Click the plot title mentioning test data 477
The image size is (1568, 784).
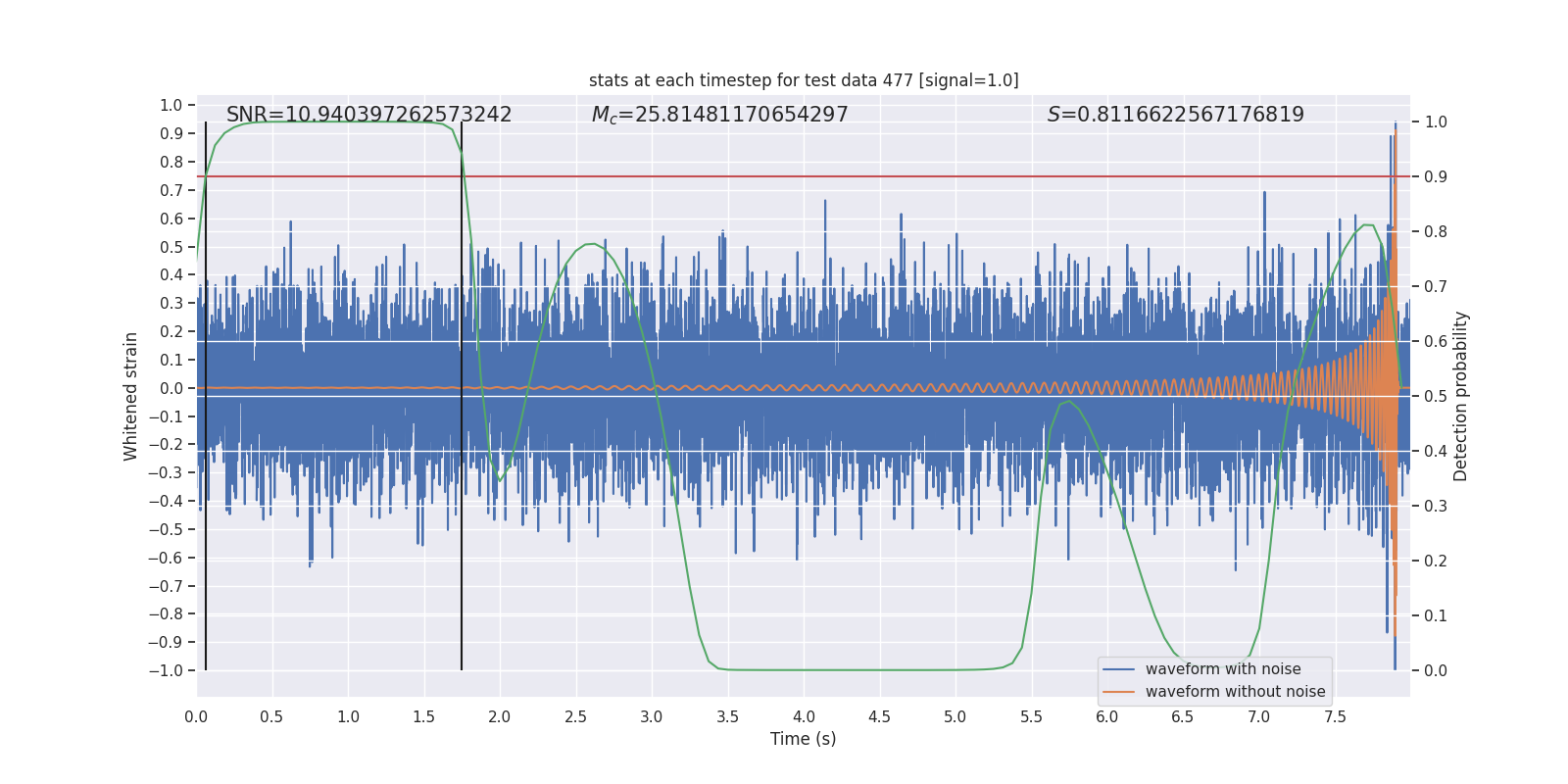pos(804,80)
